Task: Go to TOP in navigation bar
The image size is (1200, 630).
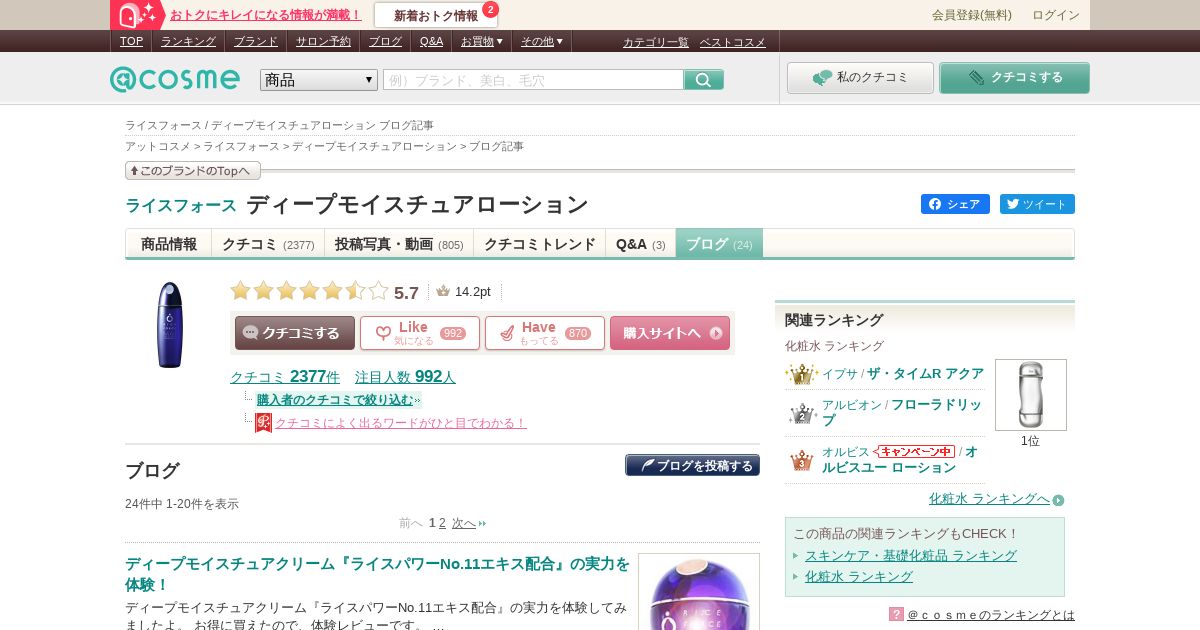Action: (131, 41)
